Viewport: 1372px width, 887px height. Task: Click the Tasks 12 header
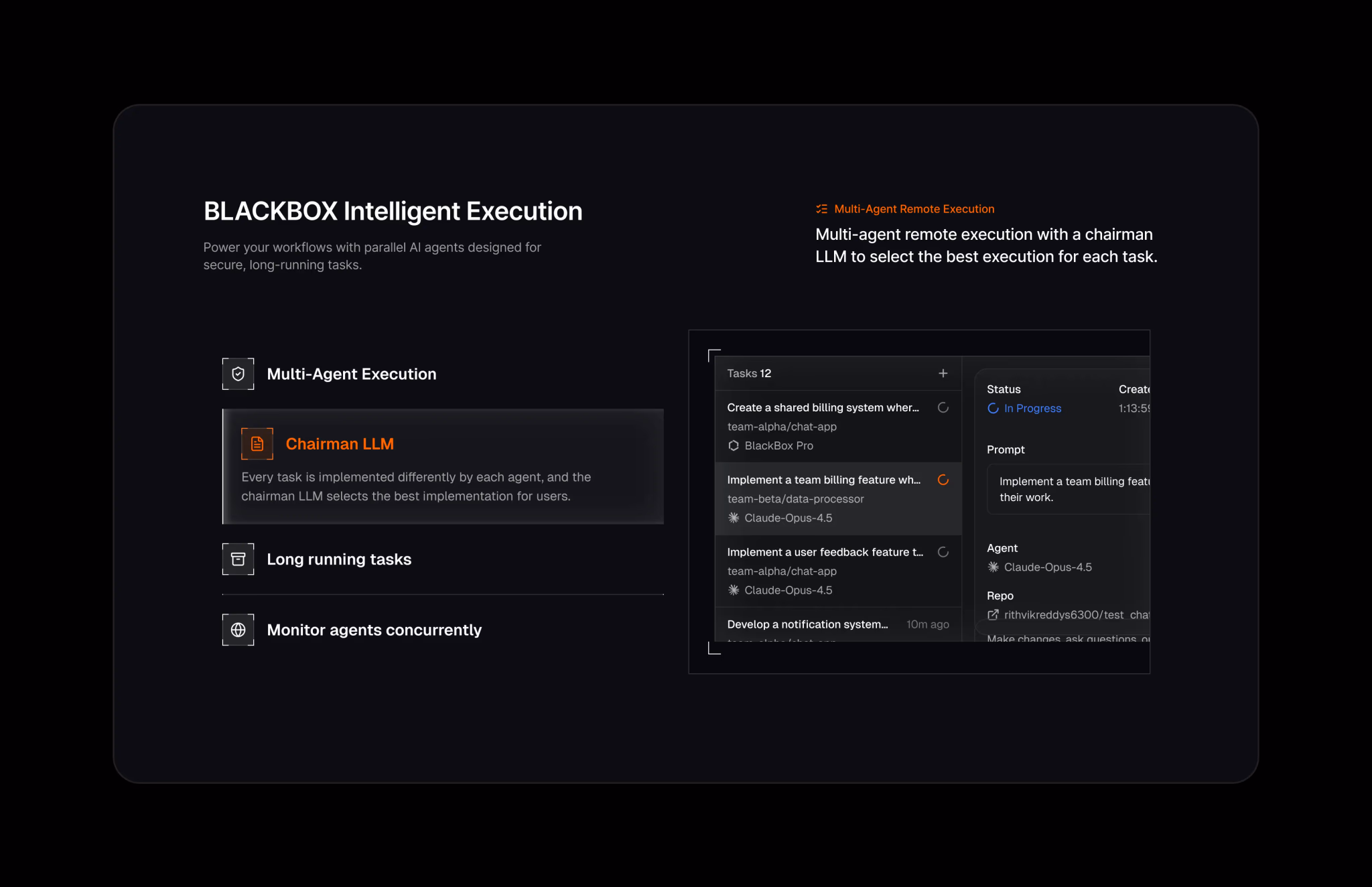pyautogui.click(x=749, y=373)
